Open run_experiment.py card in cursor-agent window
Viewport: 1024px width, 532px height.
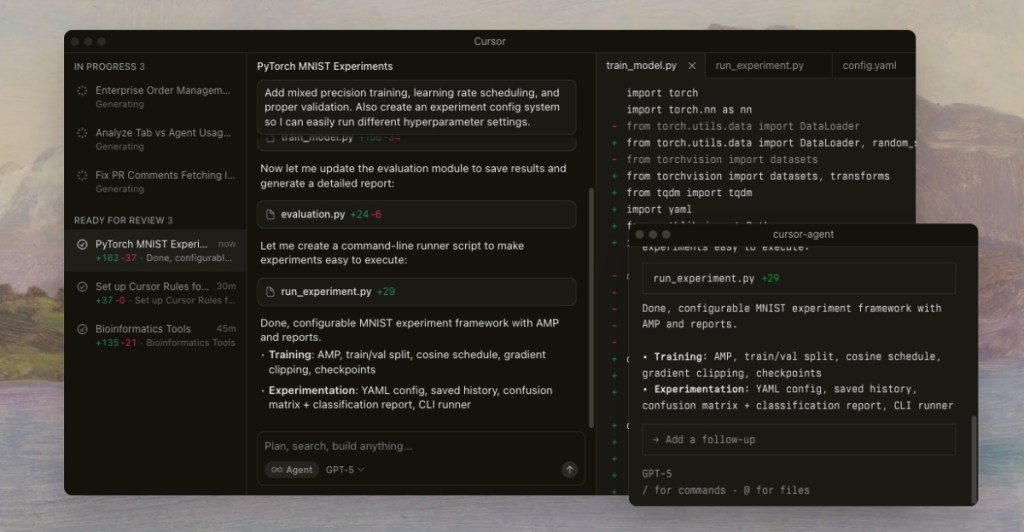(x=799, y=279)
